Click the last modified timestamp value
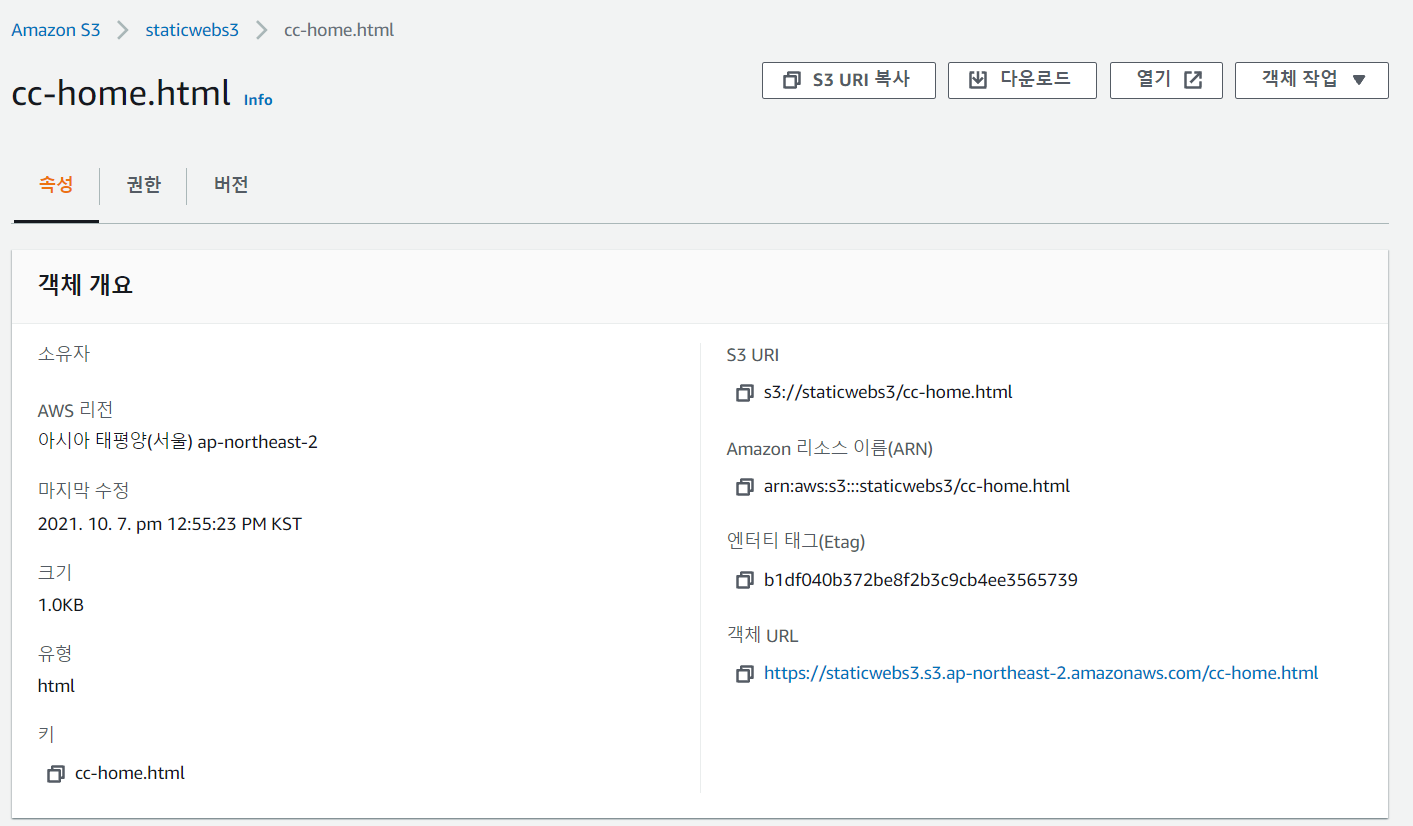The width and height of the screenshot is (1413, 826). [x=170, y=523]
